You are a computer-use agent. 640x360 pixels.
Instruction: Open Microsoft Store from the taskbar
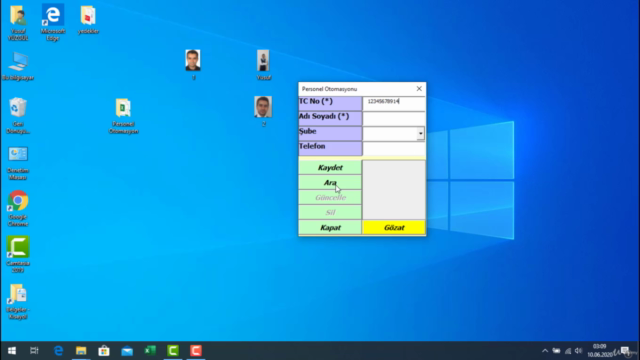pyautogui.click(x=104, y=351)
